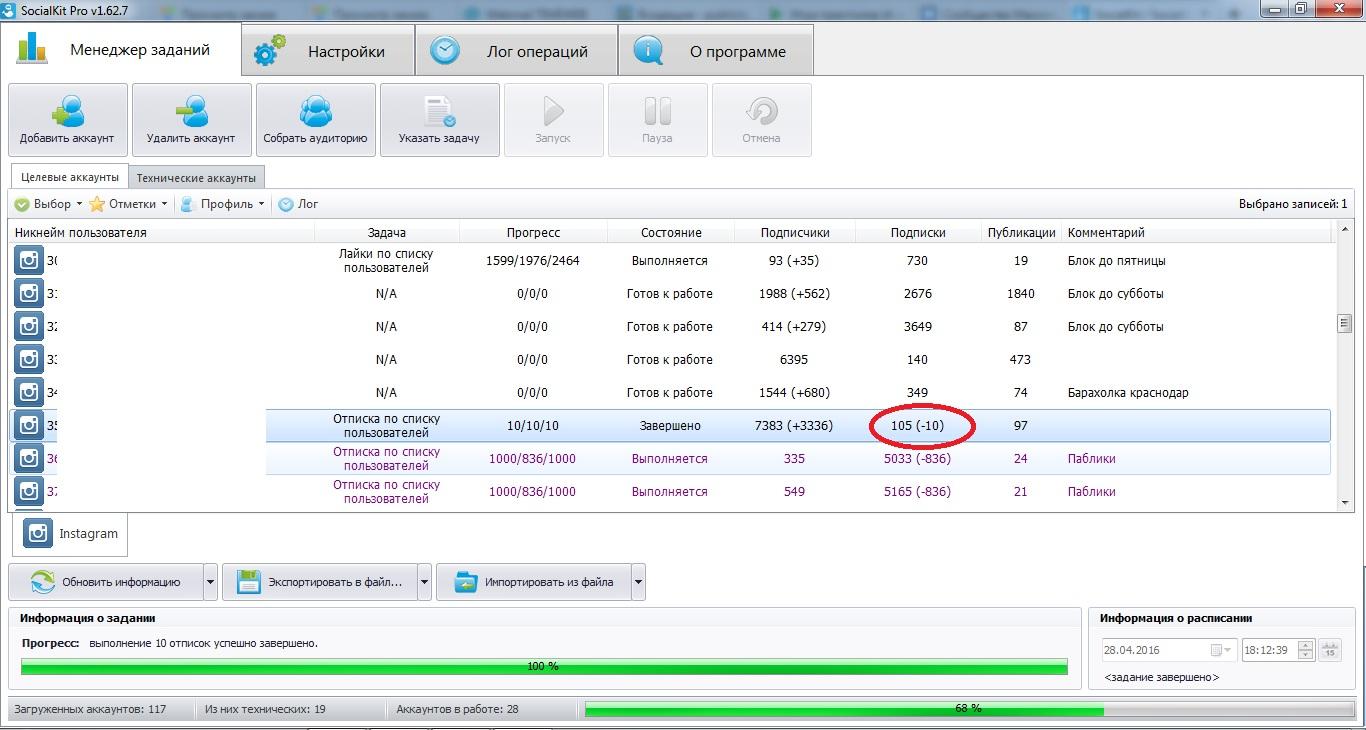
Task: Sort by Комментарий column header
Action: 1197,233
